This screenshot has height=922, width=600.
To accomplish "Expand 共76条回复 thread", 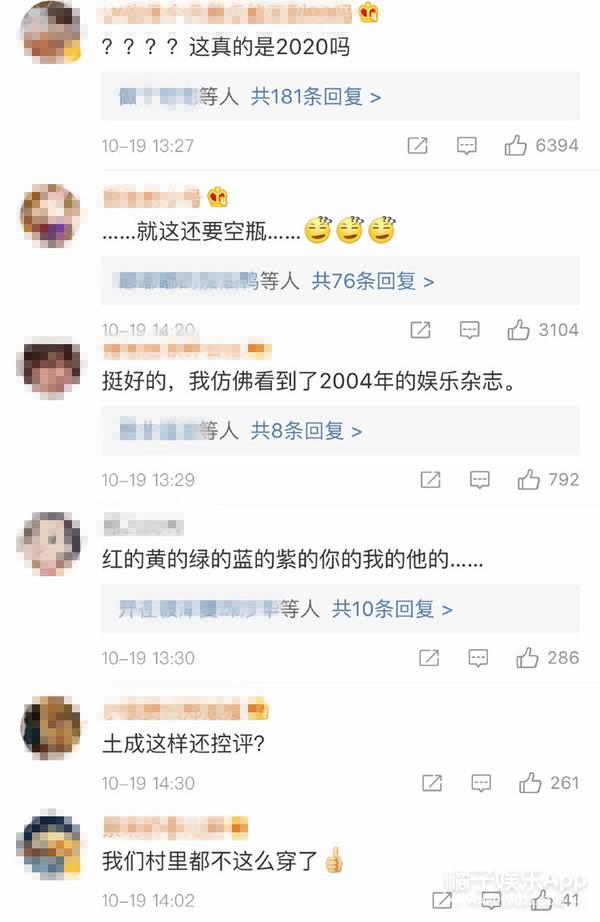I will tap(373, 281).
